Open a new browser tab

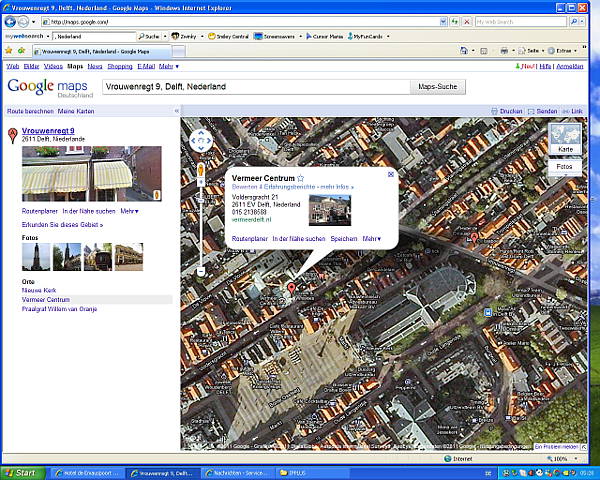point(179,51)
